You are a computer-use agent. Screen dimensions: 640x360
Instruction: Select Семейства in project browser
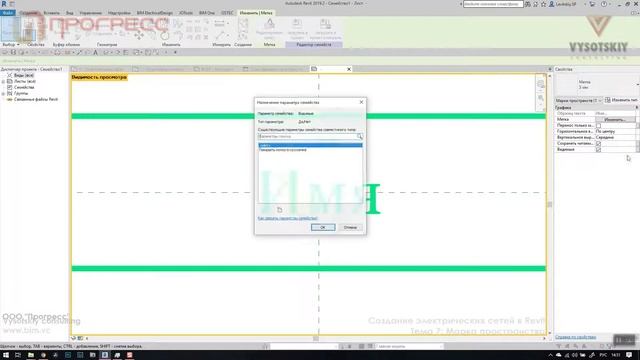[x=24, y=87]
